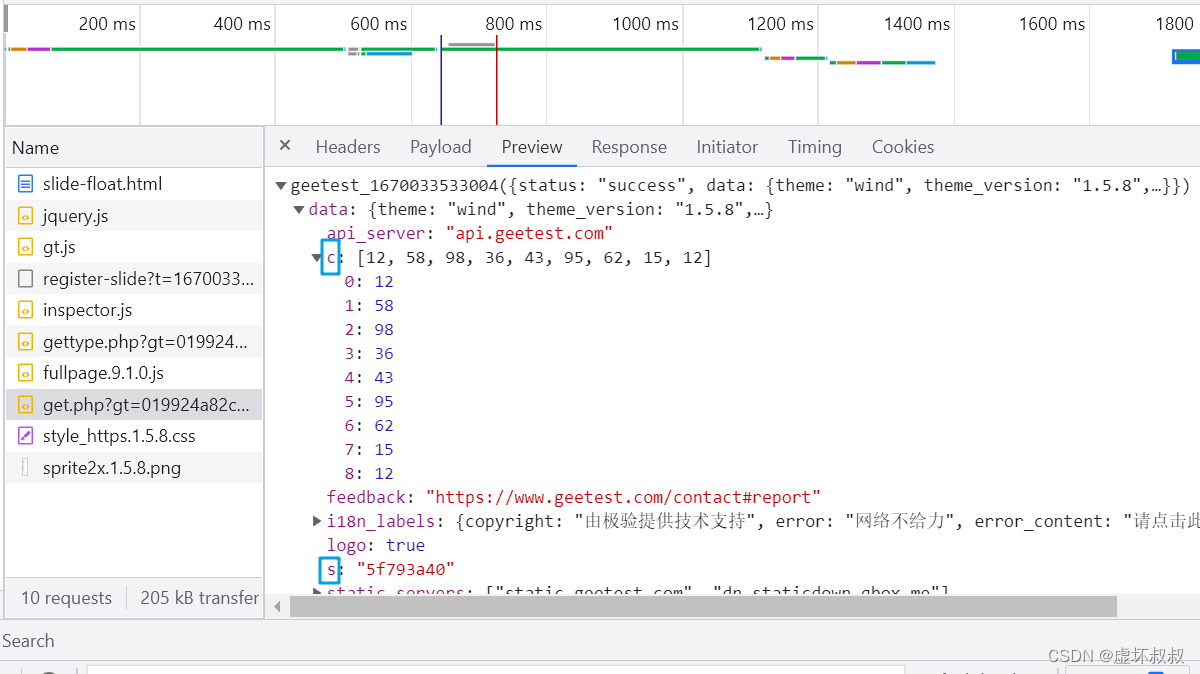This screenshot has height=674, width=1200.
Task: Click array index 4 value 43
Action: (x=384, y=378)
